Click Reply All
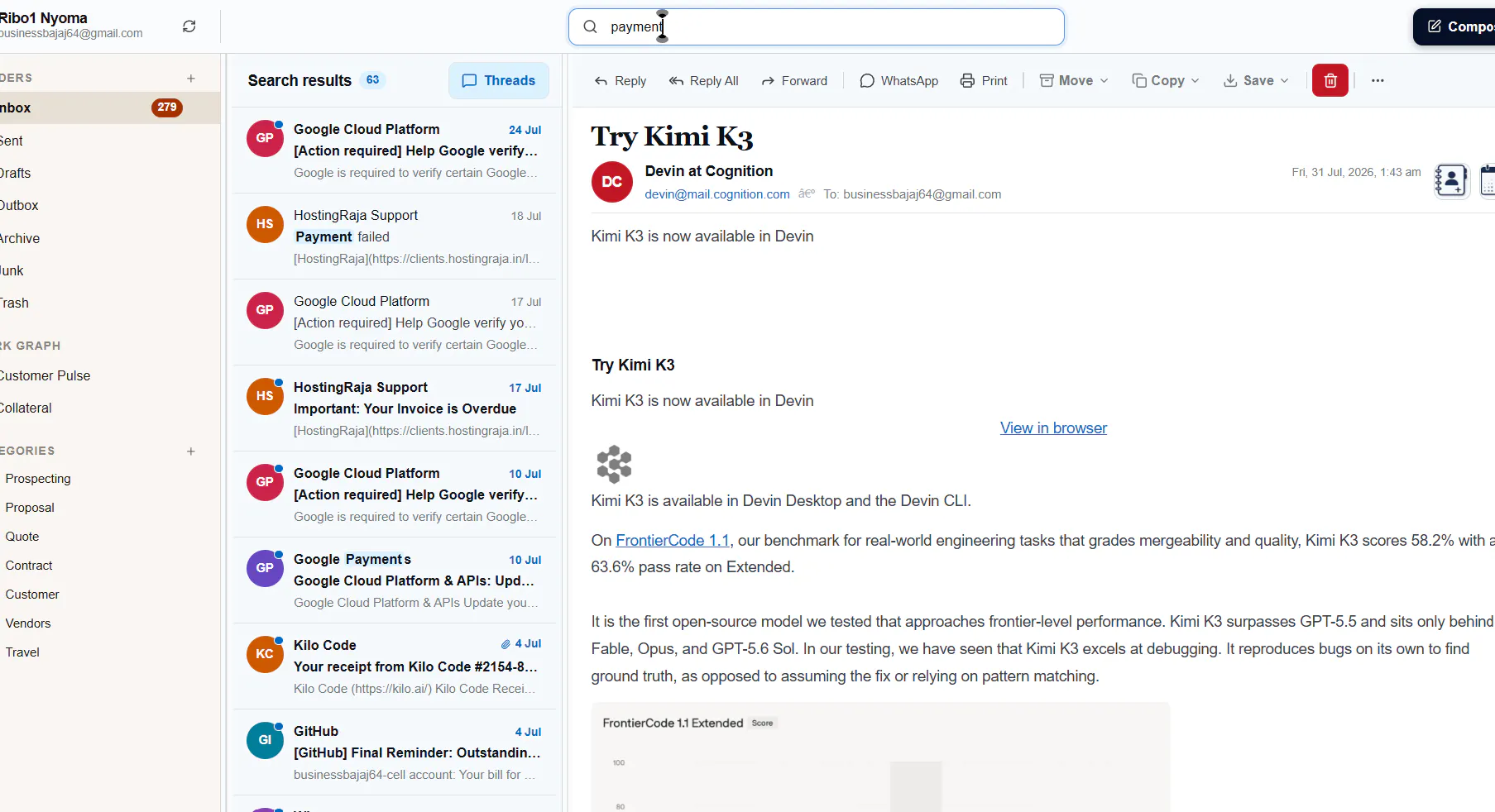The height and width of the screenshot is (812, 1495). pos(703,80)
